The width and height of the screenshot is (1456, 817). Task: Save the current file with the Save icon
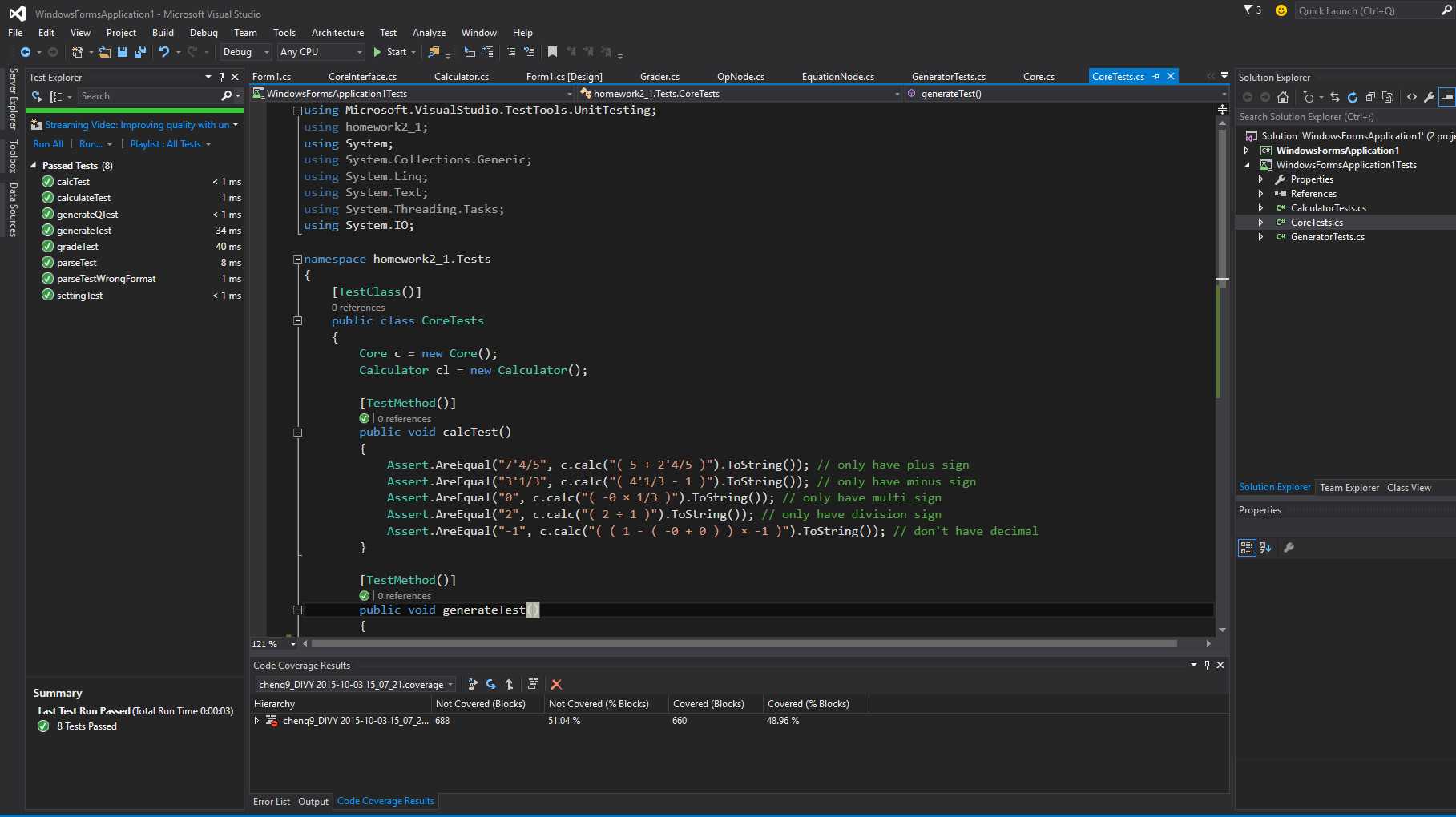point(123,52)
